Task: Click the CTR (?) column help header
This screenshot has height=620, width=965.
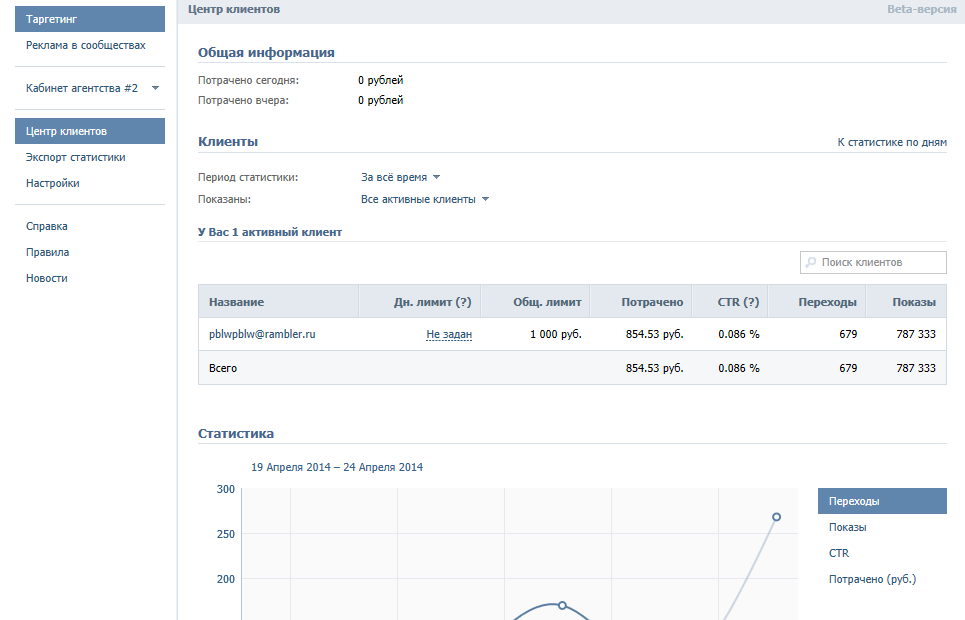Action: tap(739, 302)
